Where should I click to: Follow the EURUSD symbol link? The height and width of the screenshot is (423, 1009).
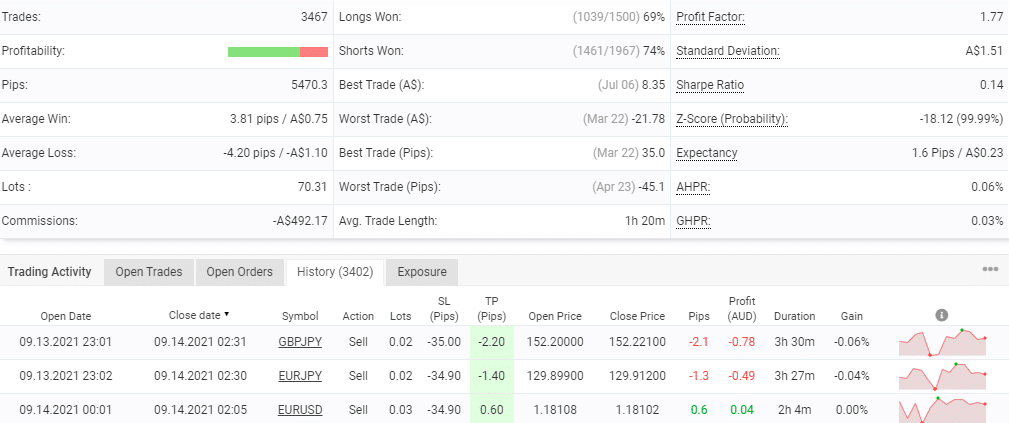click(x=300, y=409)
